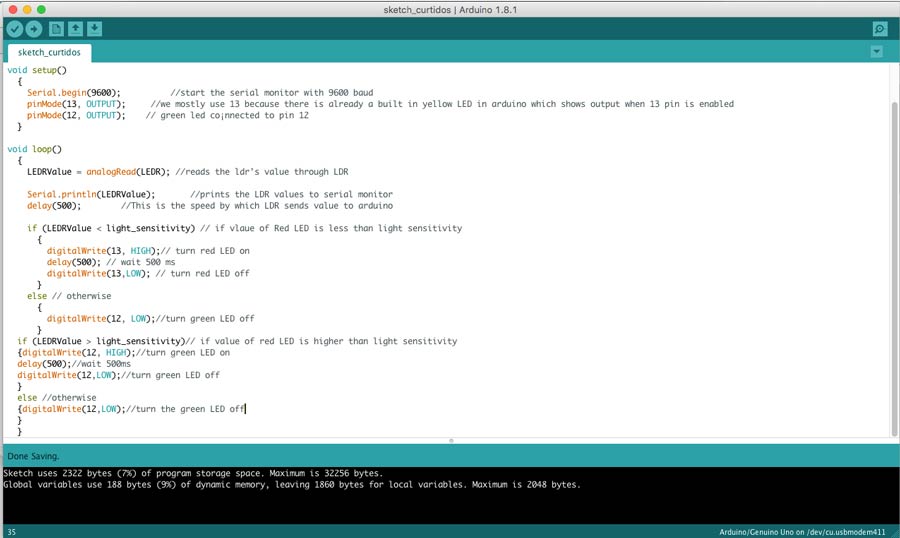The height and width of the screenshot is (538, 900).
Task: Click 'pinMode(12, OUTPUT);' statement
Action: [76, 115]
